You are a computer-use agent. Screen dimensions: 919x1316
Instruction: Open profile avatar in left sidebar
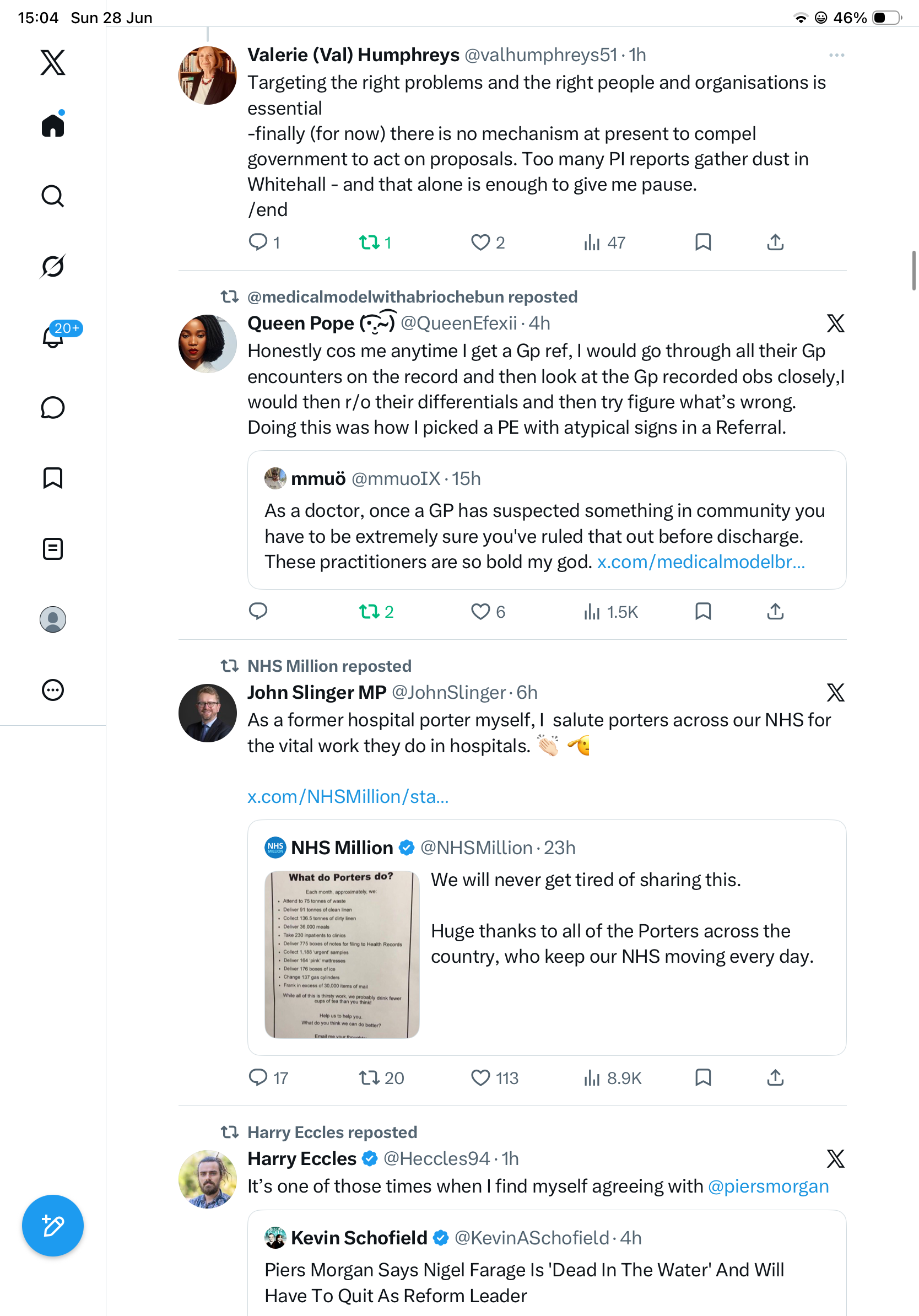(53, 619)
